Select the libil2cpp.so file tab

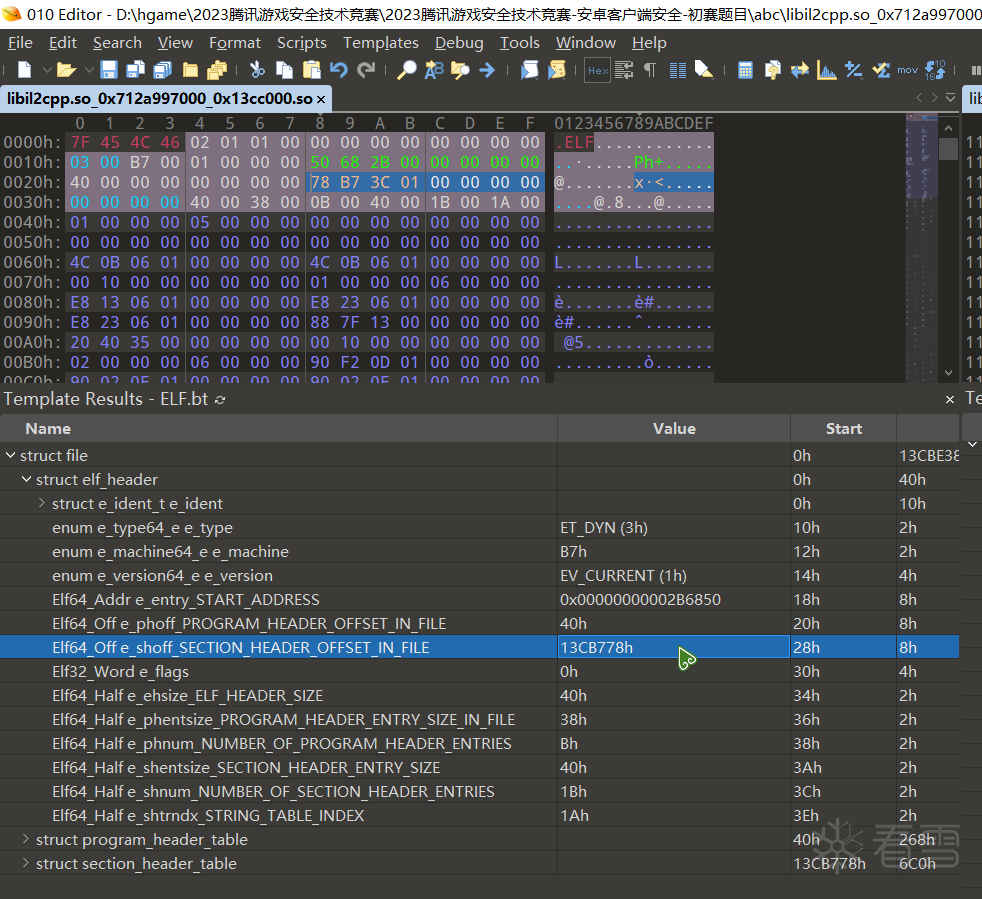pyautogui.click(x=158, y=99)
